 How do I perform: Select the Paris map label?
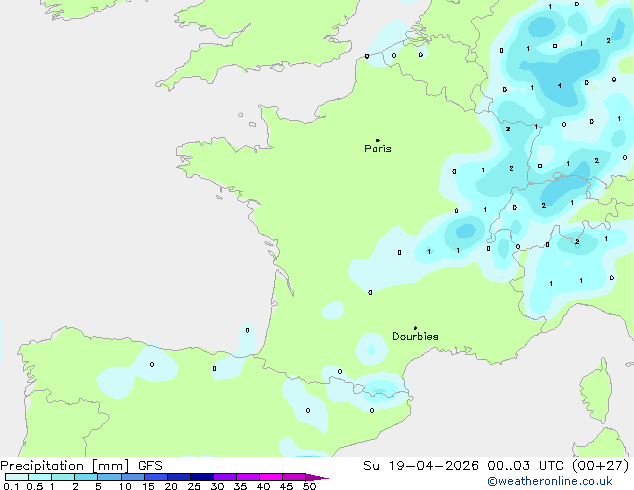tap(378, 149)
